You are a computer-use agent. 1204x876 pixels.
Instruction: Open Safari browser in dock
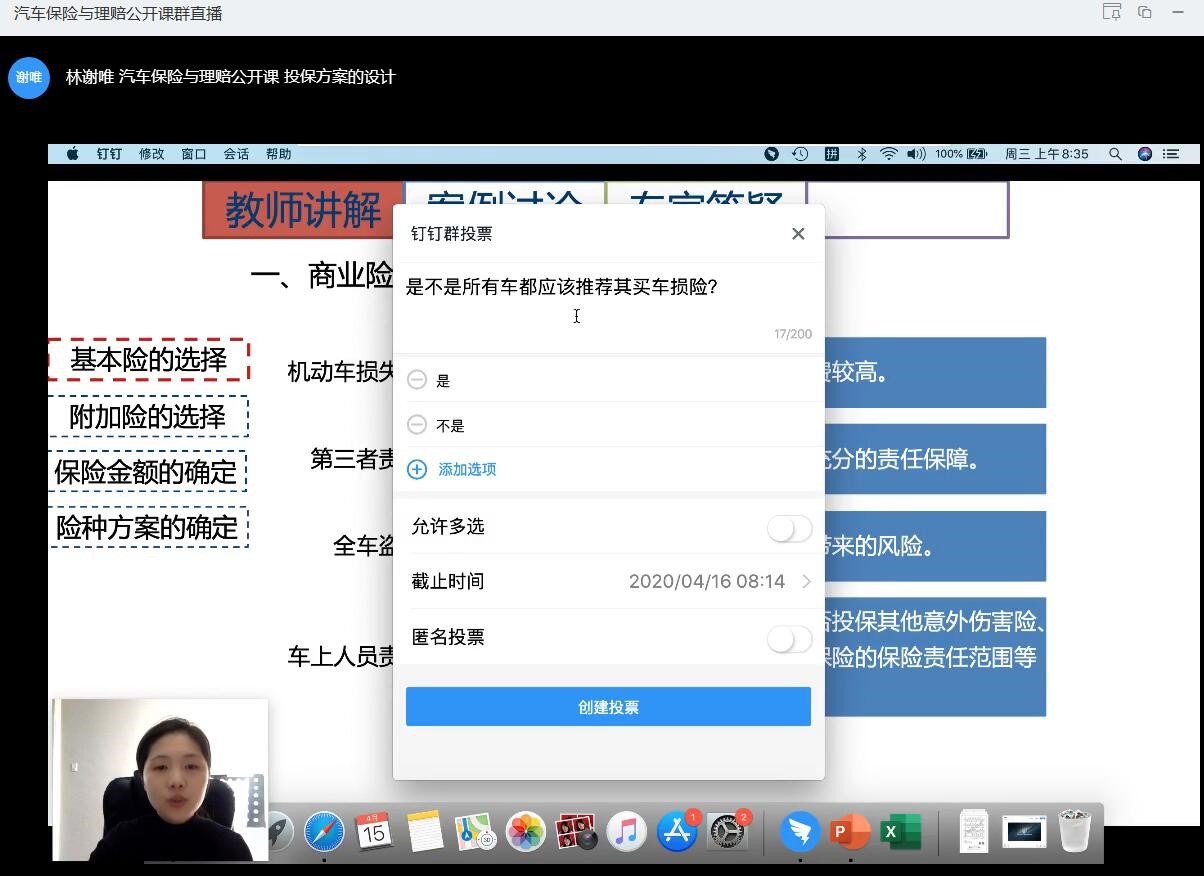(324, 831)
